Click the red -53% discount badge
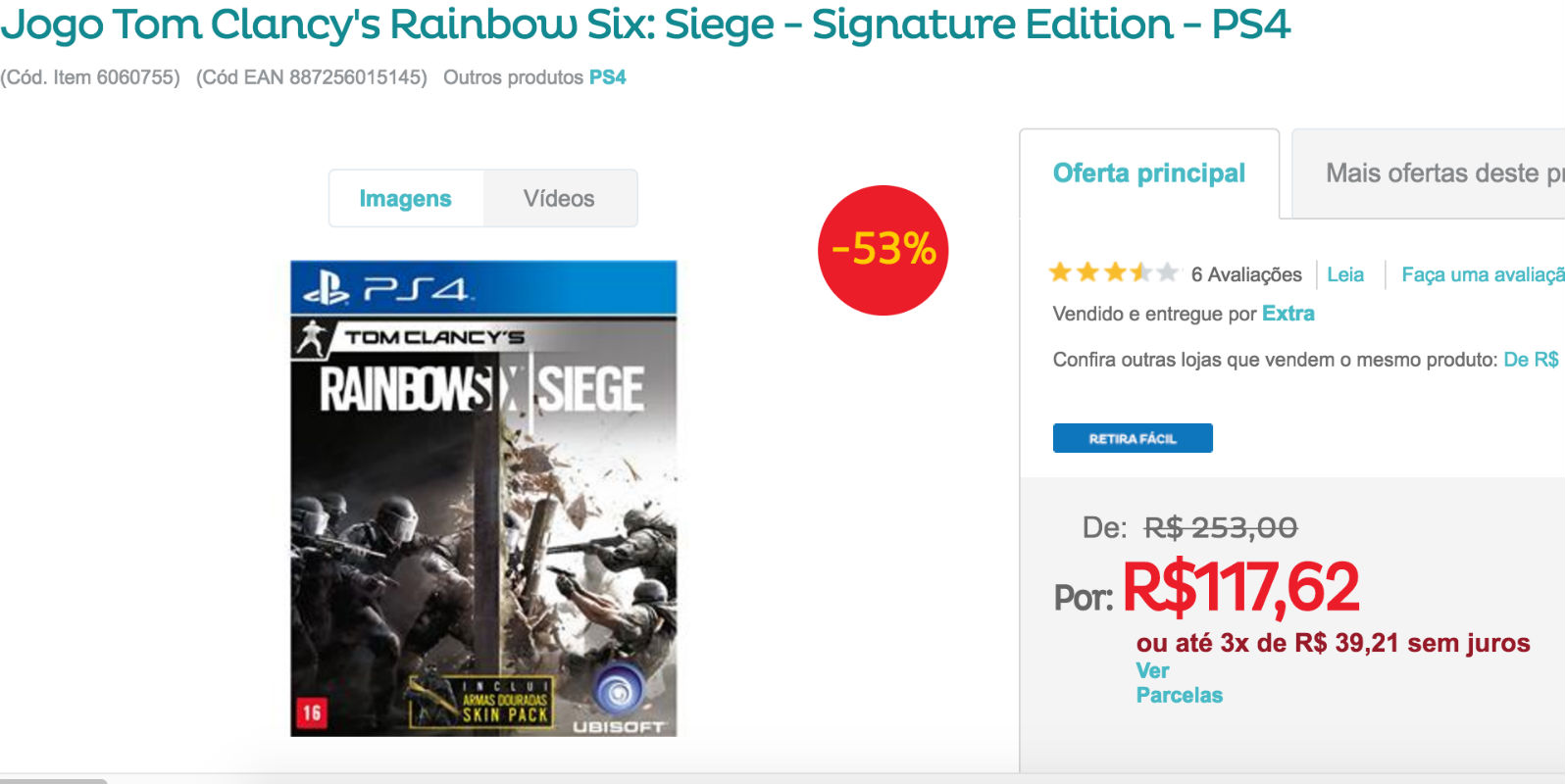The height and width of the screenshot is (784, 1565). [x=883, y=250]
